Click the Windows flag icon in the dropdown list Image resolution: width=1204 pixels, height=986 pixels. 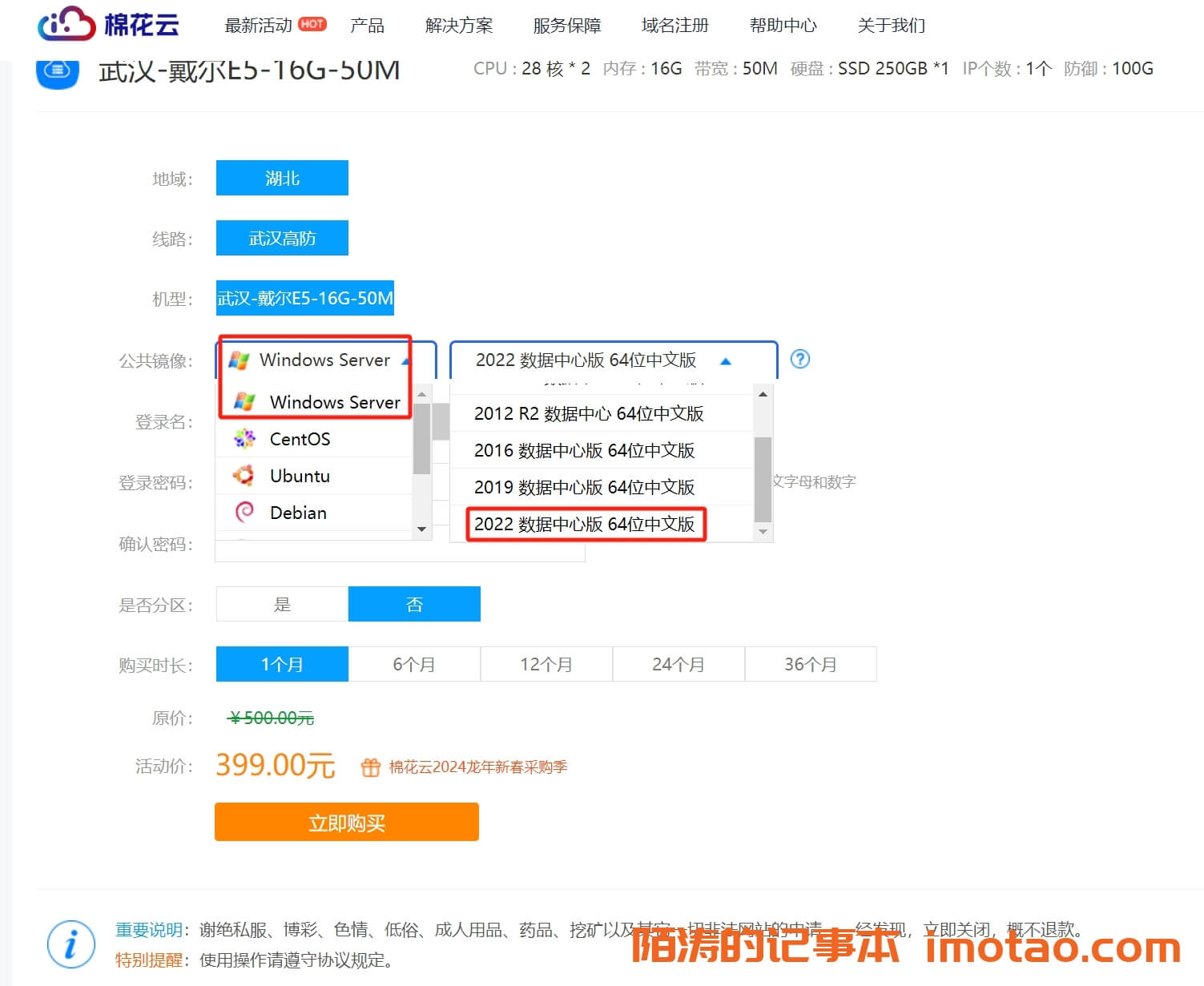[x=244, y=402]
